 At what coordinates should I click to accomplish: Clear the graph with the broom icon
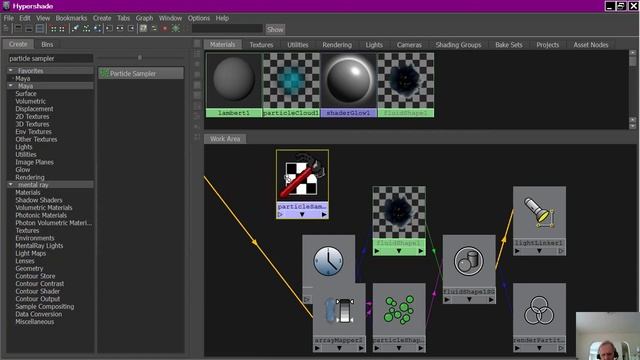click(x=75, y=29)
